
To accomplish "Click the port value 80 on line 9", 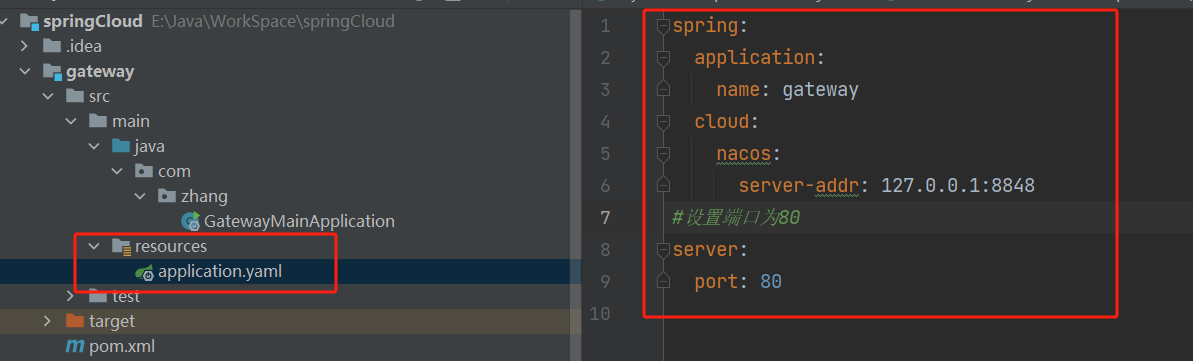I will 771,282.
